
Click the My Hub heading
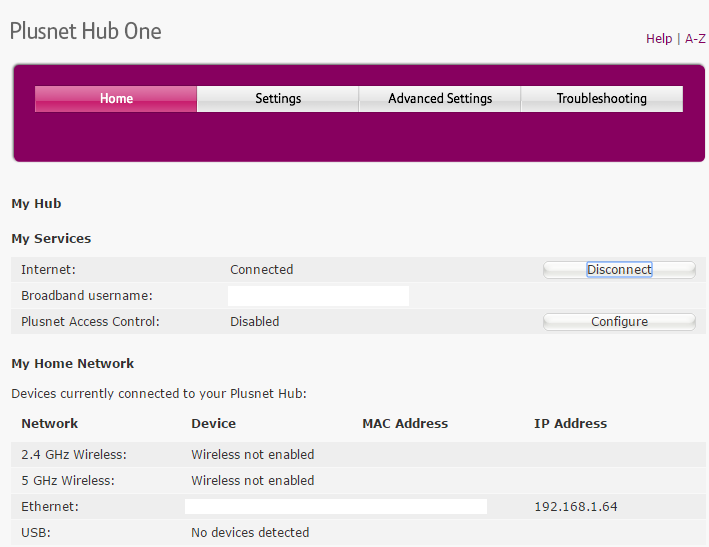[36, 204]
